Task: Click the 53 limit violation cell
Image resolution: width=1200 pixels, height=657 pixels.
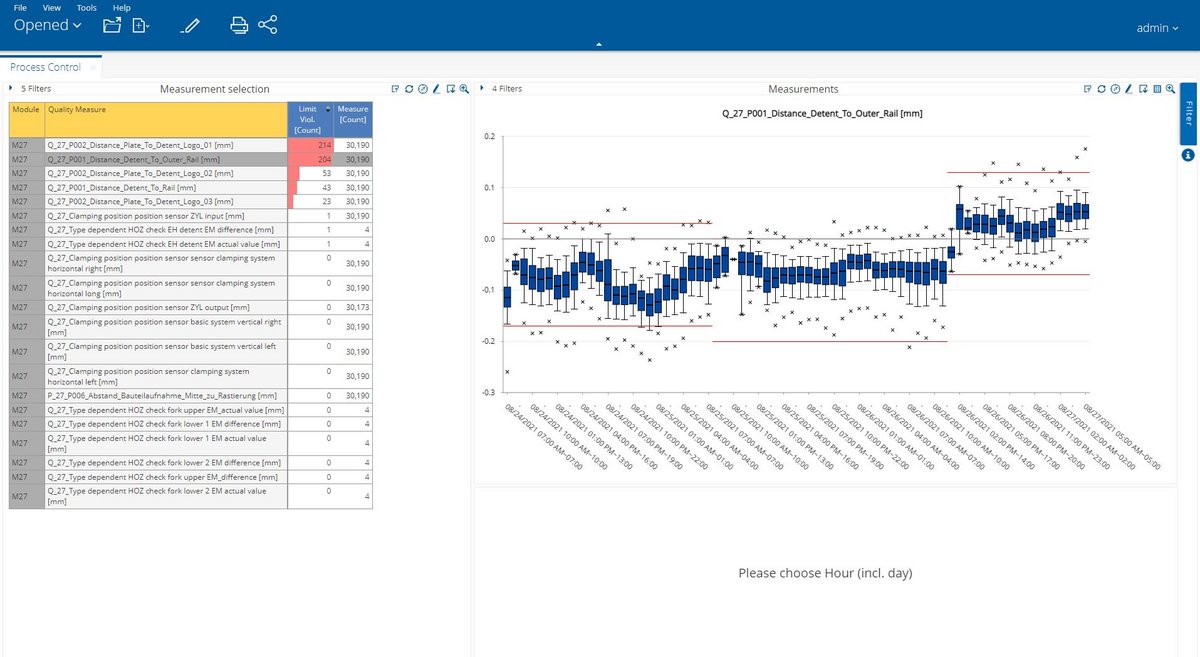Action: click(310, 173)
